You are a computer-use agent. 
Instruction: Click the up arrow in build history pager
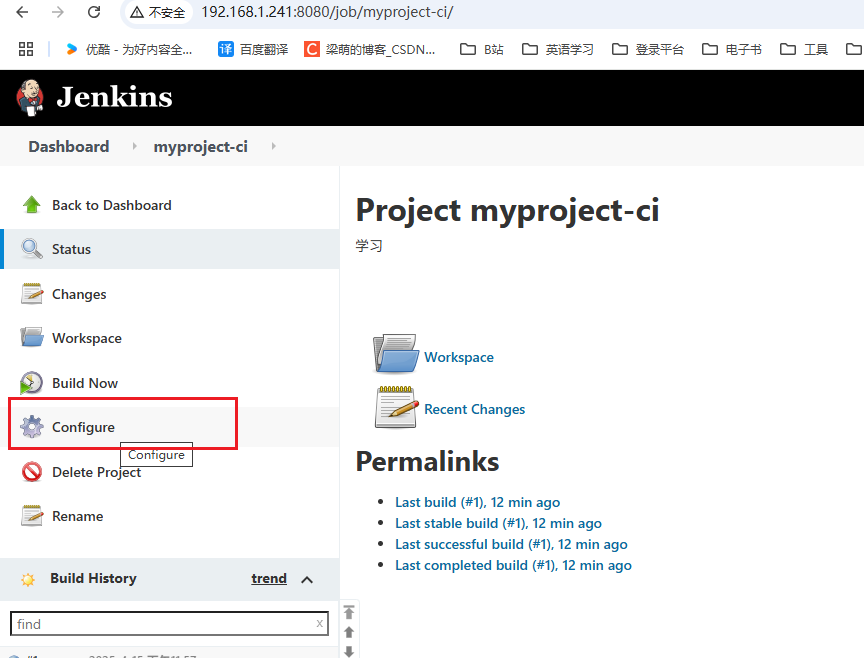349,632
